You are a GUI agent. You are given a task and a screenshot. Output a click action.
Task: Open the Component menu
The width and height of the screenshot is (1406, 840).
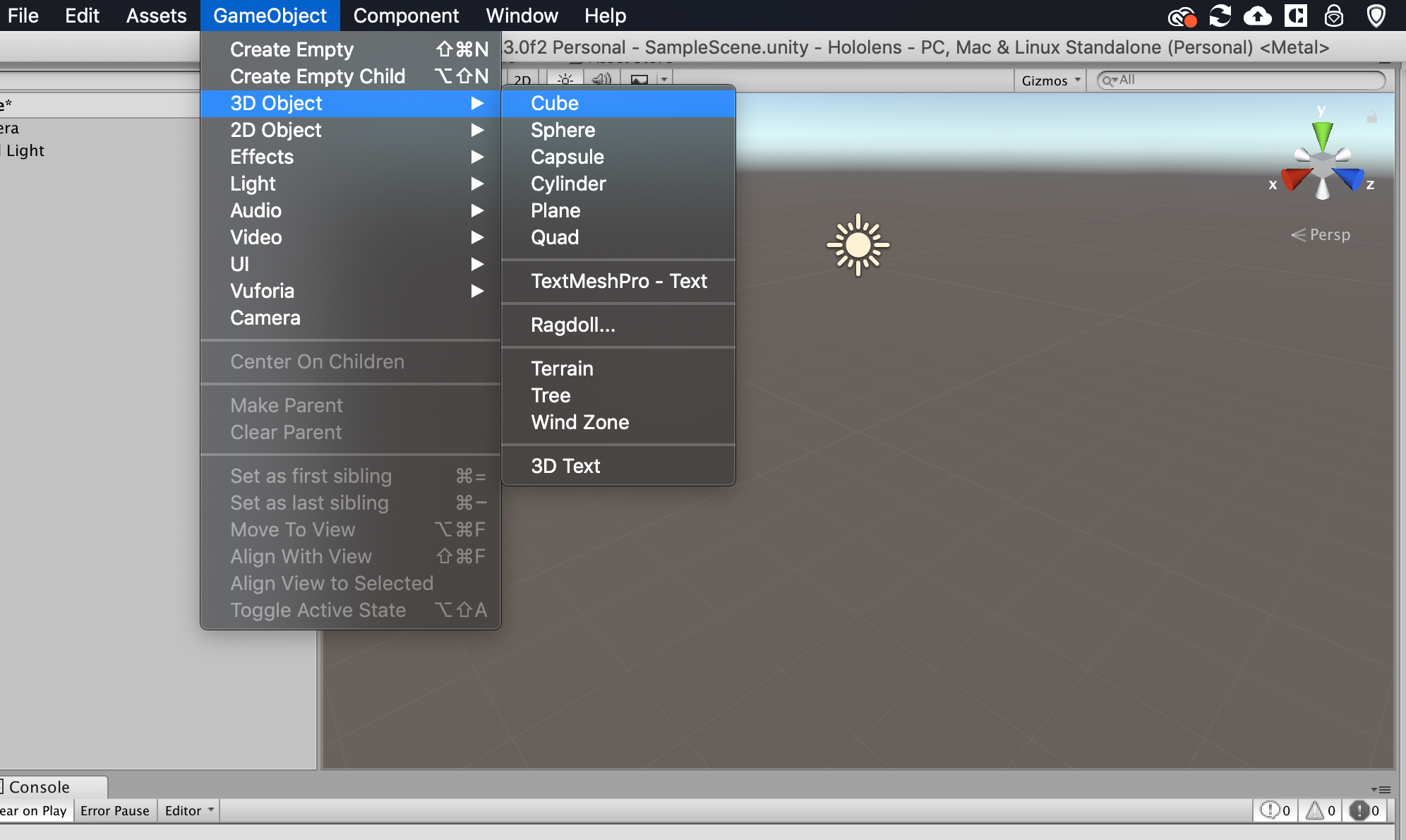pos(406,15)
